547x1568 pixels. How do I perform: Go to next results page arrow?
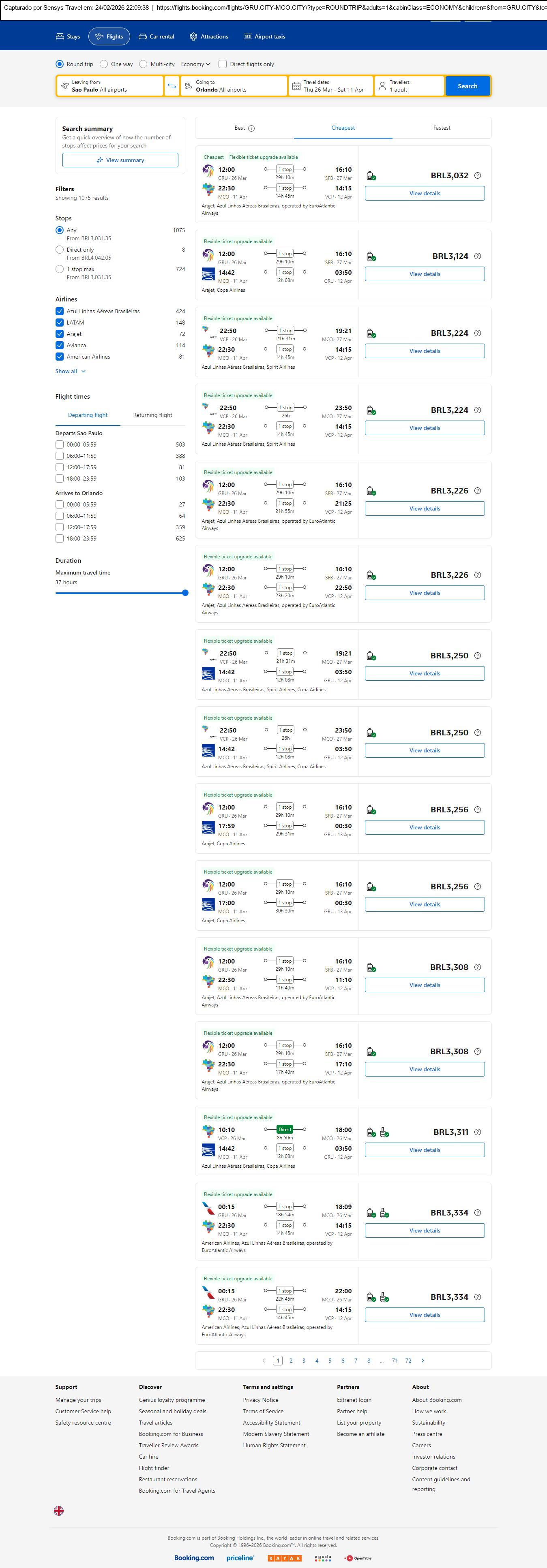(x=423, y=1361)
